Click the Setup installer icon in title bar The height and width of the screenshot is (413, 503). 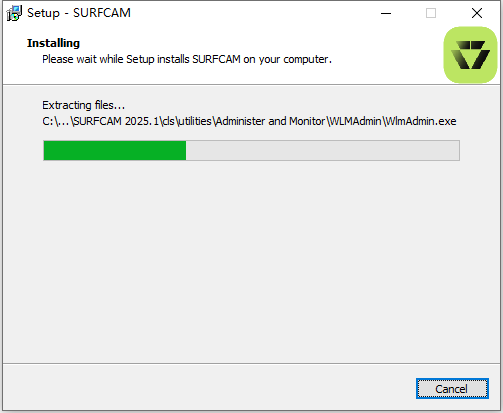(x=14, y=13)
